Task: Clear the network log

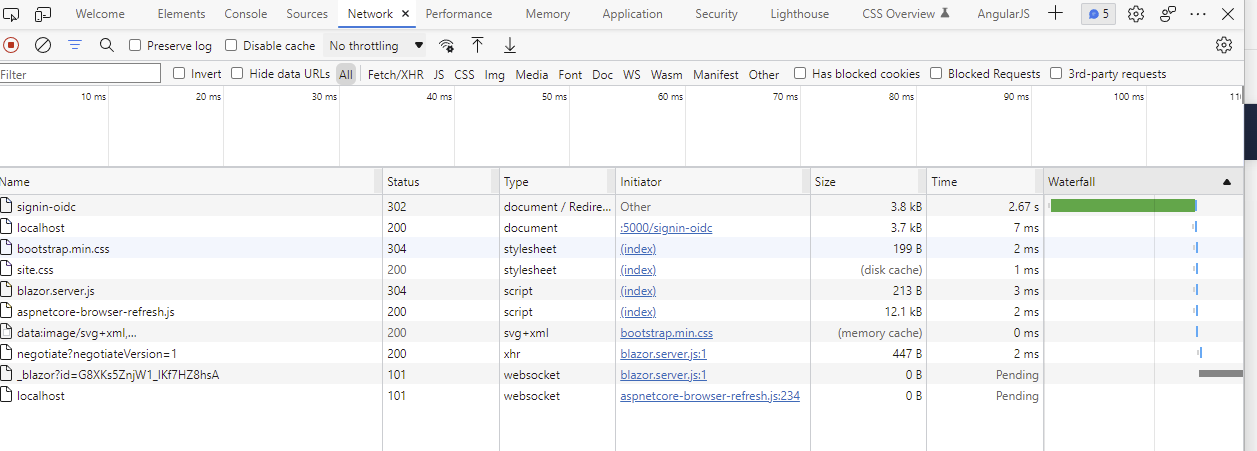Action: click(x=43, y=45)
